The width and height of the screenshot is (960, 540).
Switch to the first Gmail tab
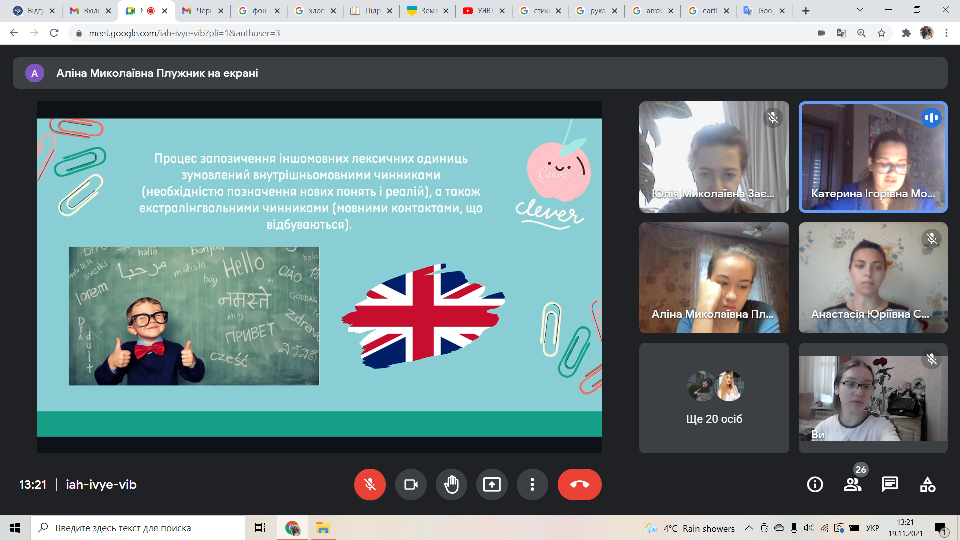[x=88, y=11]
